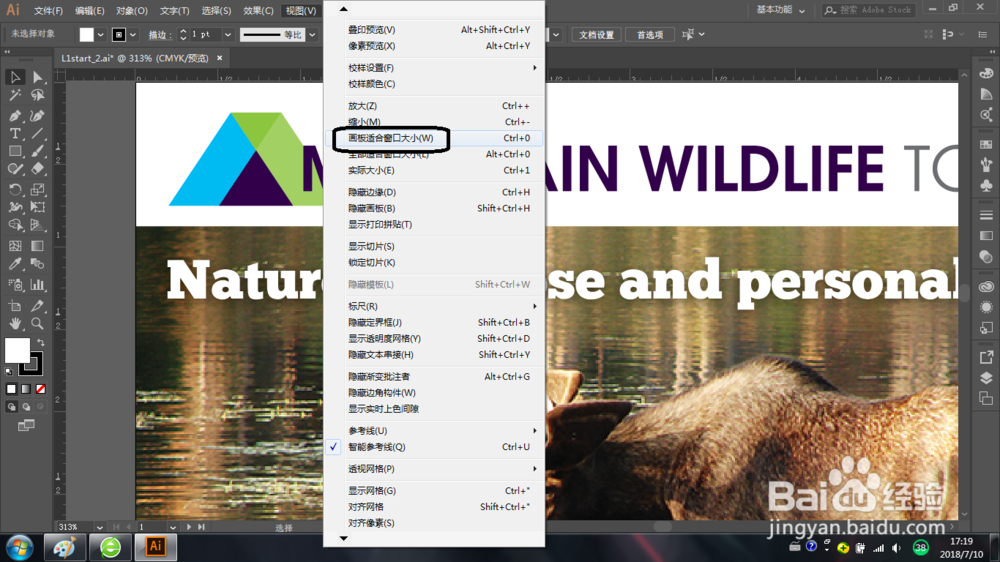
Task: Select the Eraser tool
Action: pyautogui.click(x=38, y=170)
